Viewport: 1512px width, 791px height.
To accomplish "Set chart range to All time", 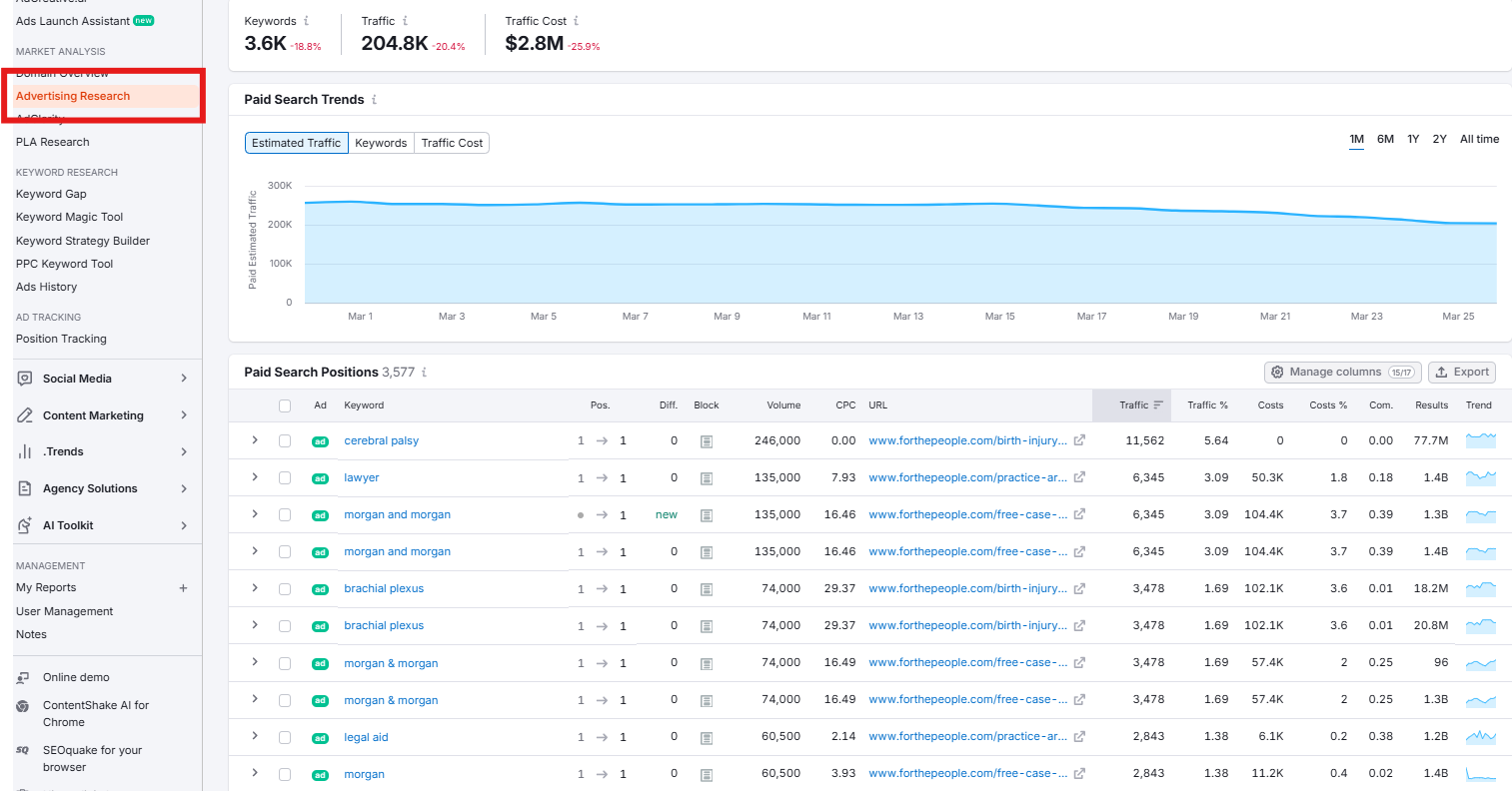I will pyautogui.click(x=1479, y=139).
